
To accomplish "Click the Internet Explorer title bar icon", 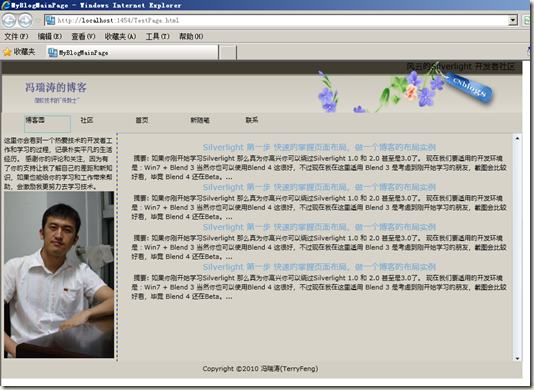I will (x=5, y=5).
